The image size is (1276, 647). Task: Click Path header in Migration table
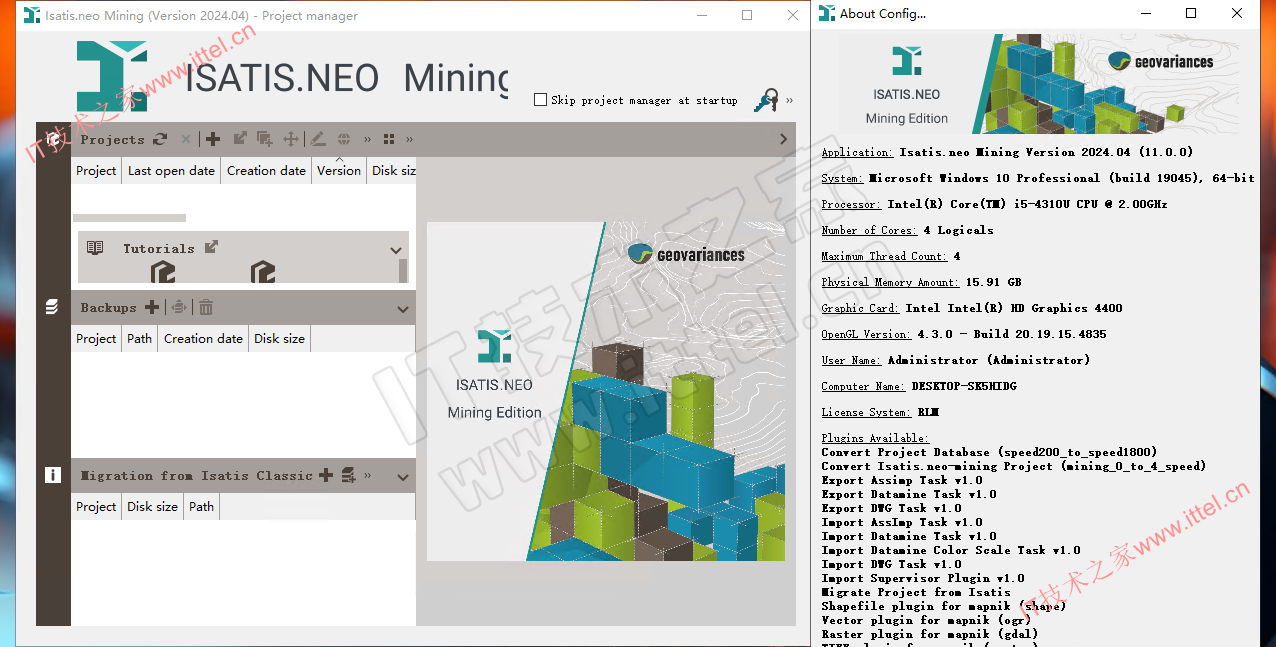pos(201,506)
